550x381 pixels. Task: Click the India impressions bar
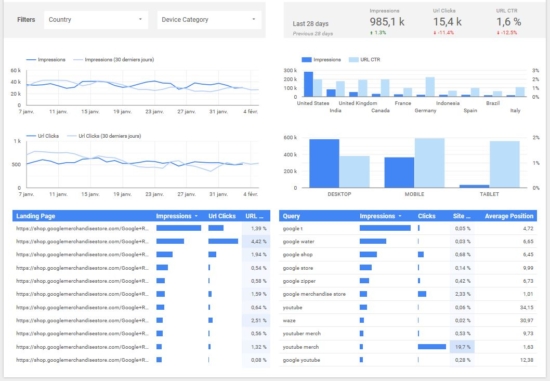(x=331, y=93)
